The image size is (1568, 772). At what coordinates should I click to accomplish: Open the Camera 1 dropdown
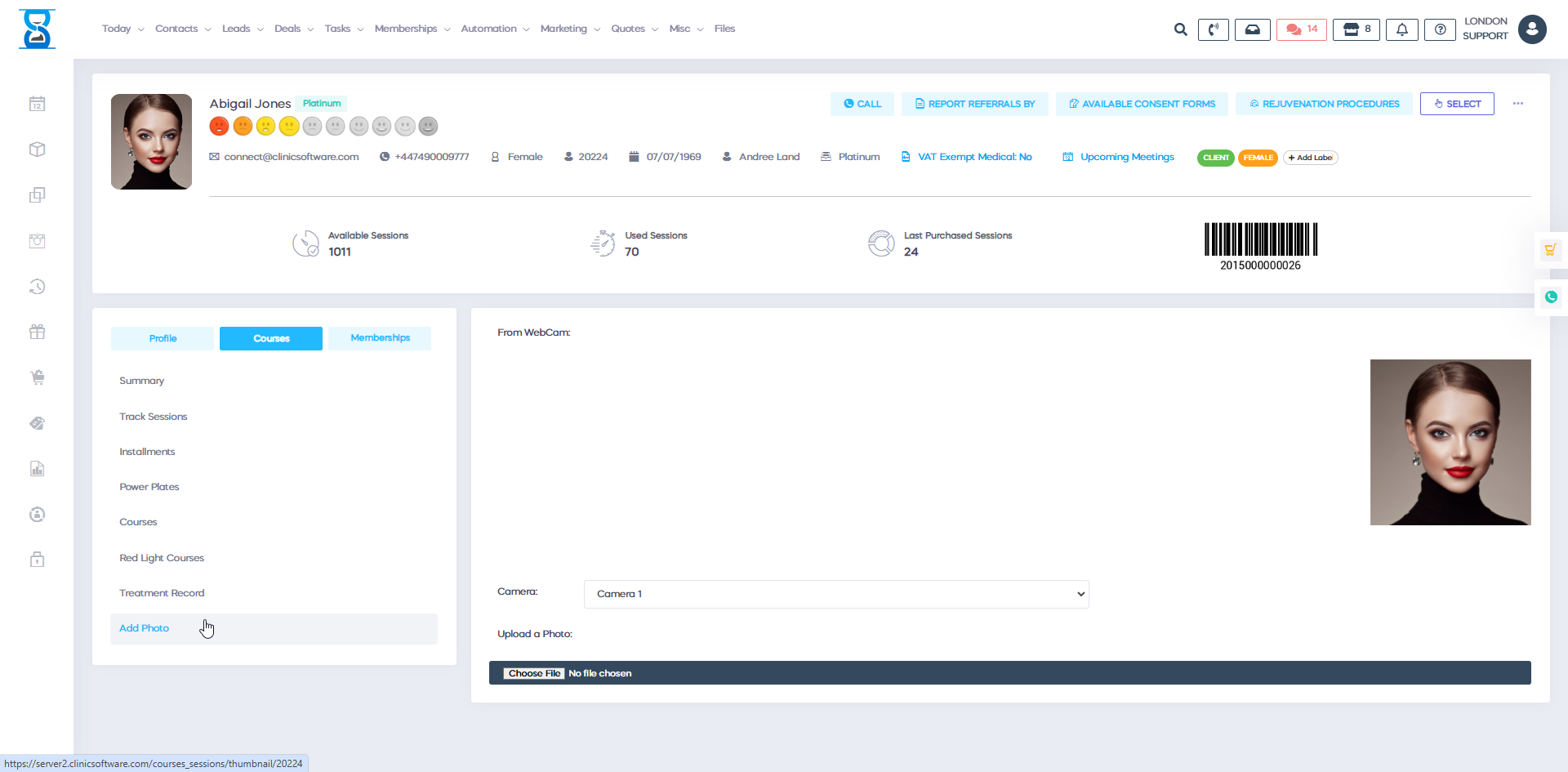click(836, 594)
